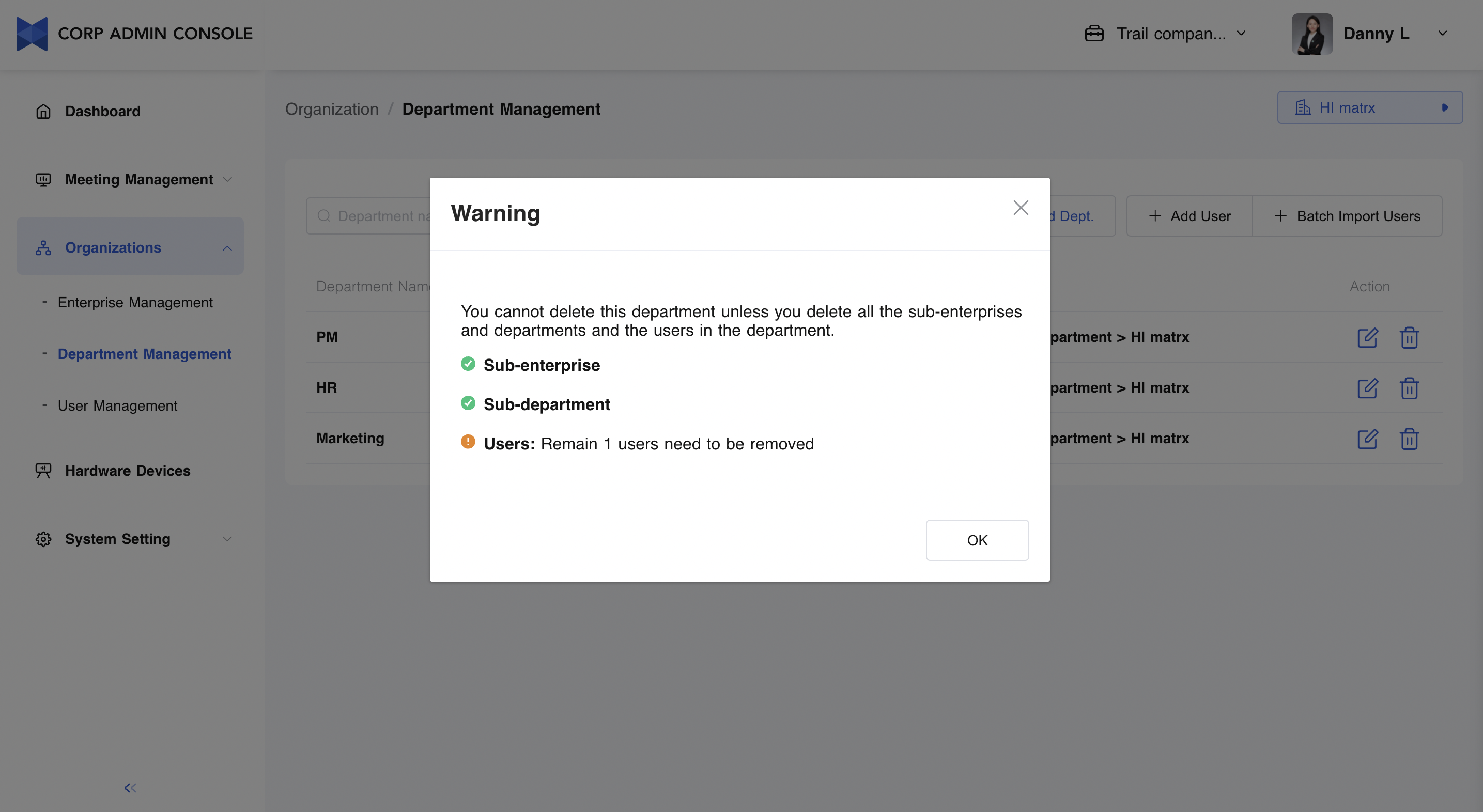The image size is (1483, 812).
Task: Click the trash icon for HR row
Action: pyautogui.click(x=1409, y=388)
